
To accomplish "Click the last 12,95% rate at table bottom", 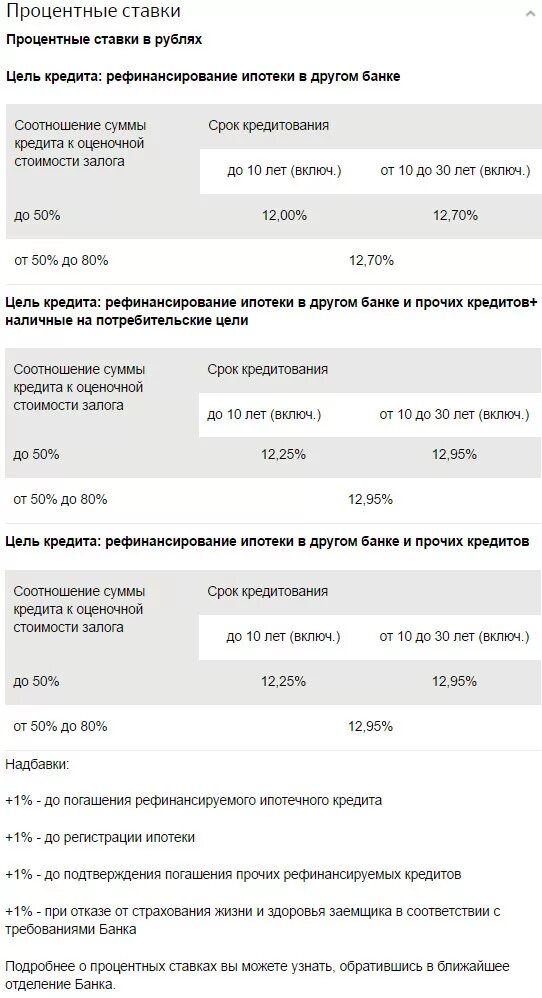I will pyautogui.click(x=370, y=726).
